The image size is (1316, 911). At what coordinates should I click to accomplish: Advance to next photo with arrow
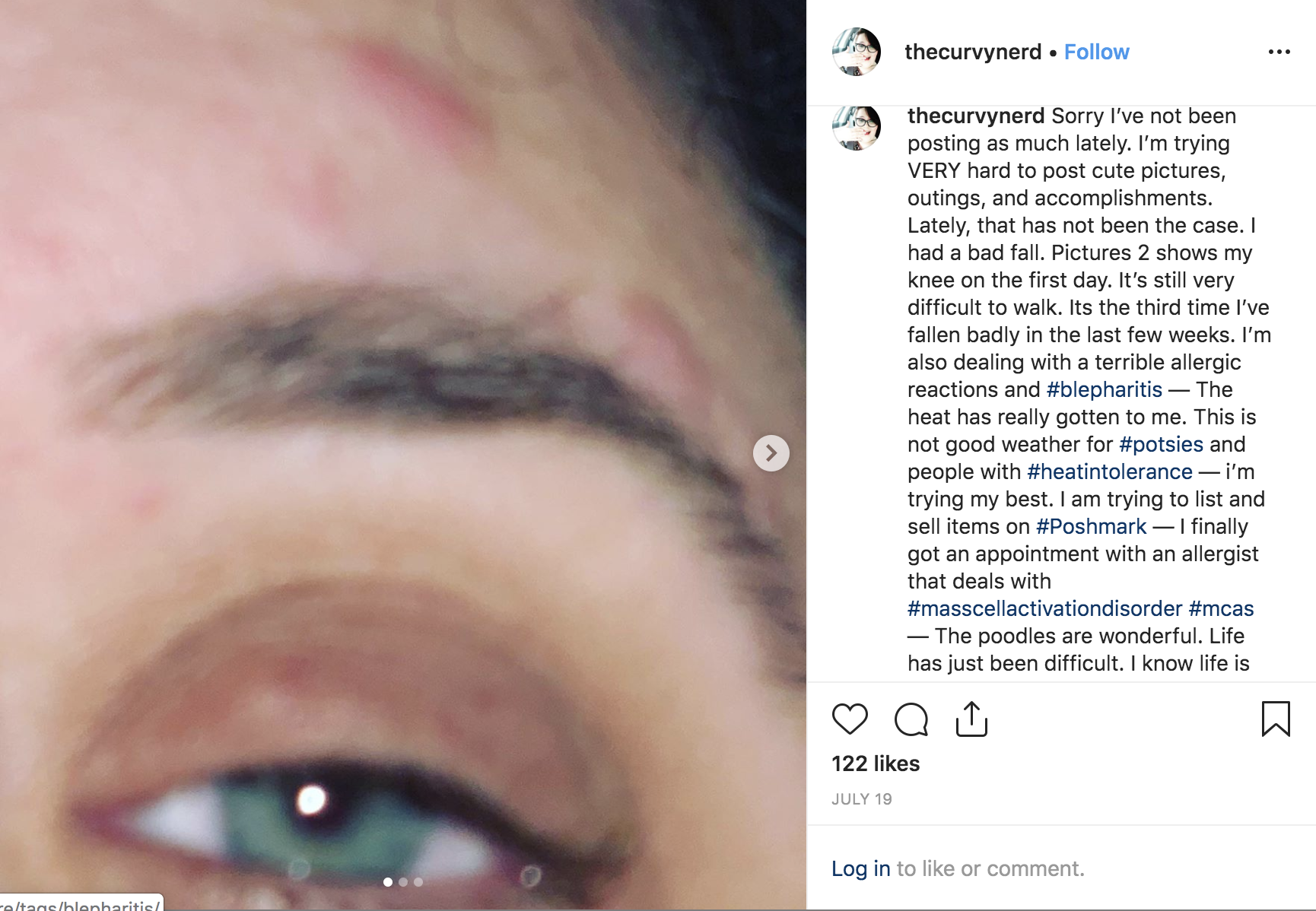(x=771, y=453)
